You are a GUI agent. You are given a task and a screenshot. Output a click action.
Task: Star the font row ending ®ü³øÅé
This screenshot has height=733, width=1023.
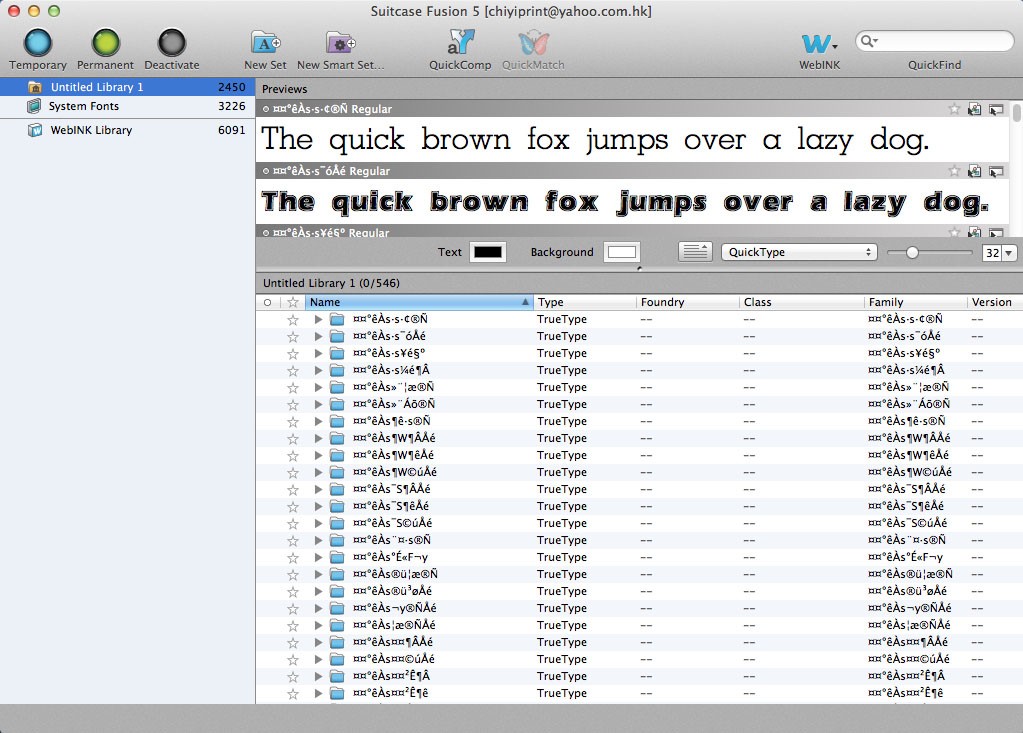[293, 591]
